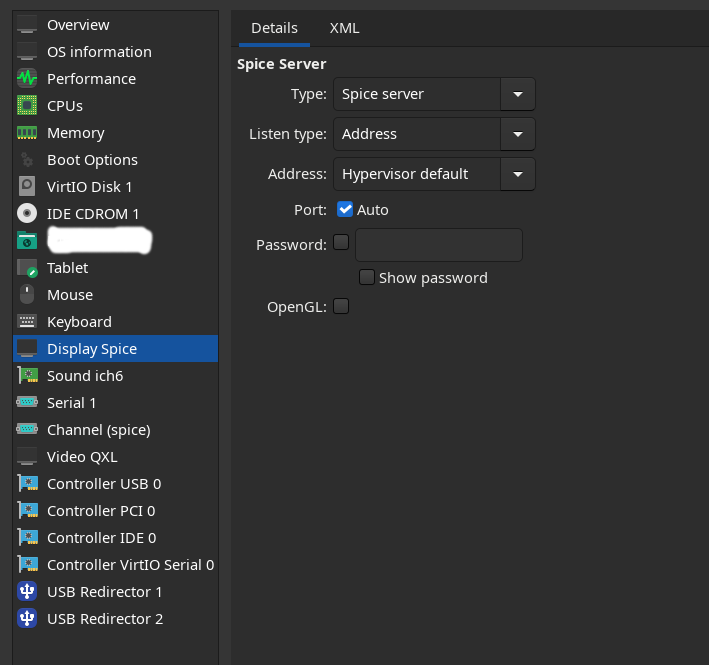Click the Tablet device icon
This screenshot has width=709, height=665.
[28, 267]
